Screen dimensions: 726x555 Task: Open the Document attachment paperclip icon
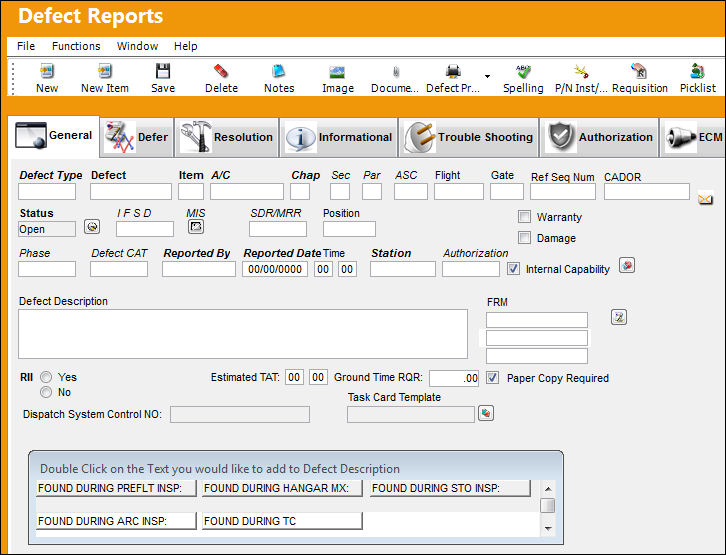point(396,72)
